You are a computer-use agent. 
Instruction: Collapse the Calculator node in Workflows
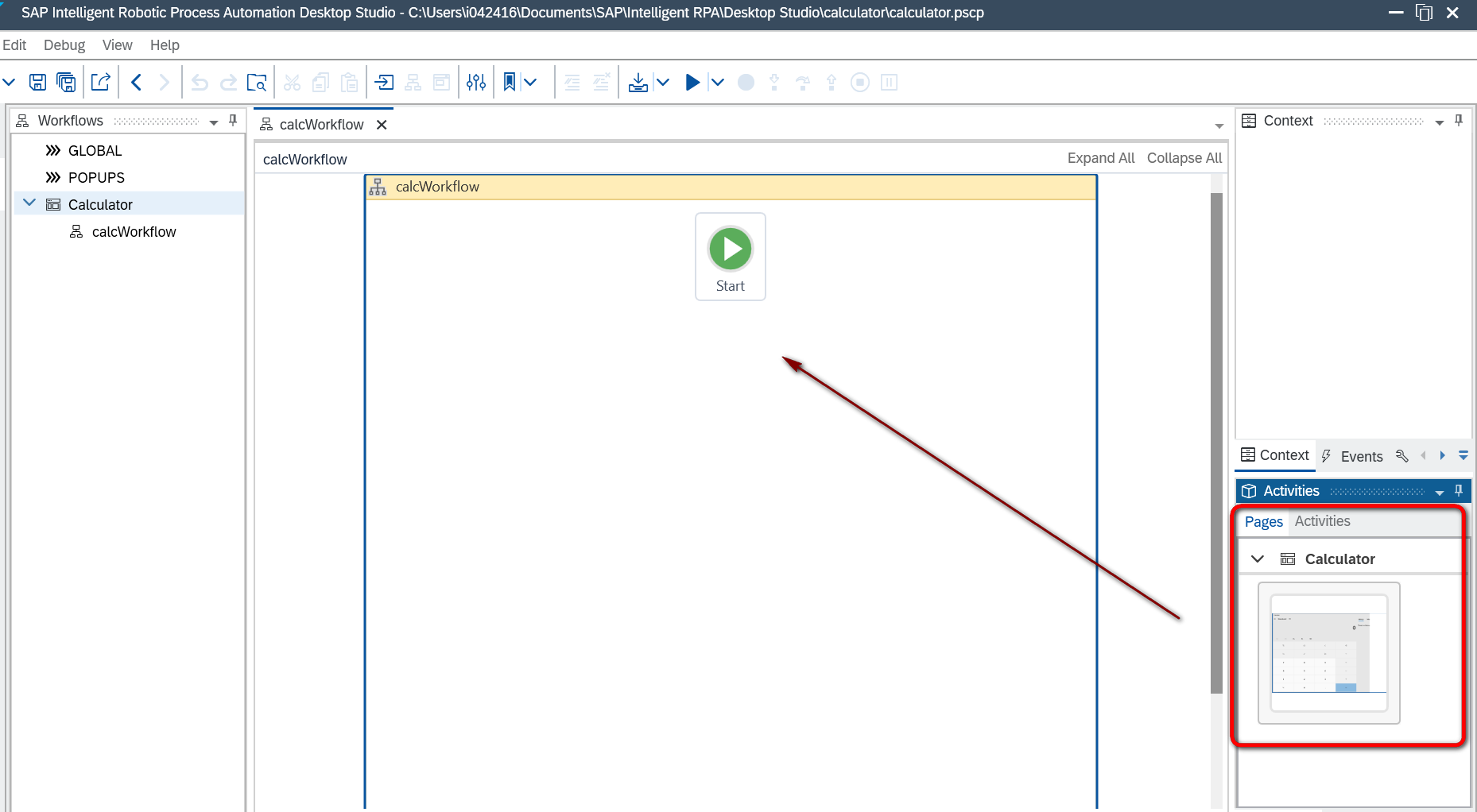[29, 203]
